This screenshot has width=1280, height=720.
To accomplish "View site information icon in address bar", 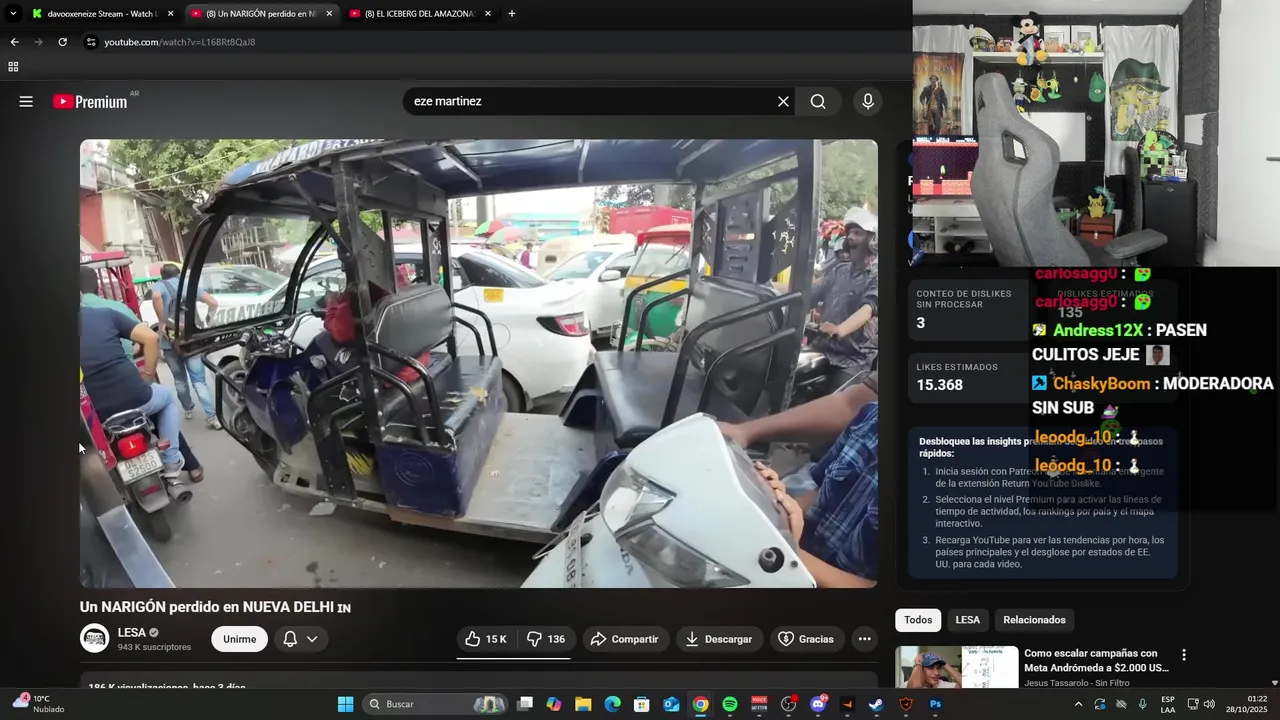I will click(x=91, y=42).
